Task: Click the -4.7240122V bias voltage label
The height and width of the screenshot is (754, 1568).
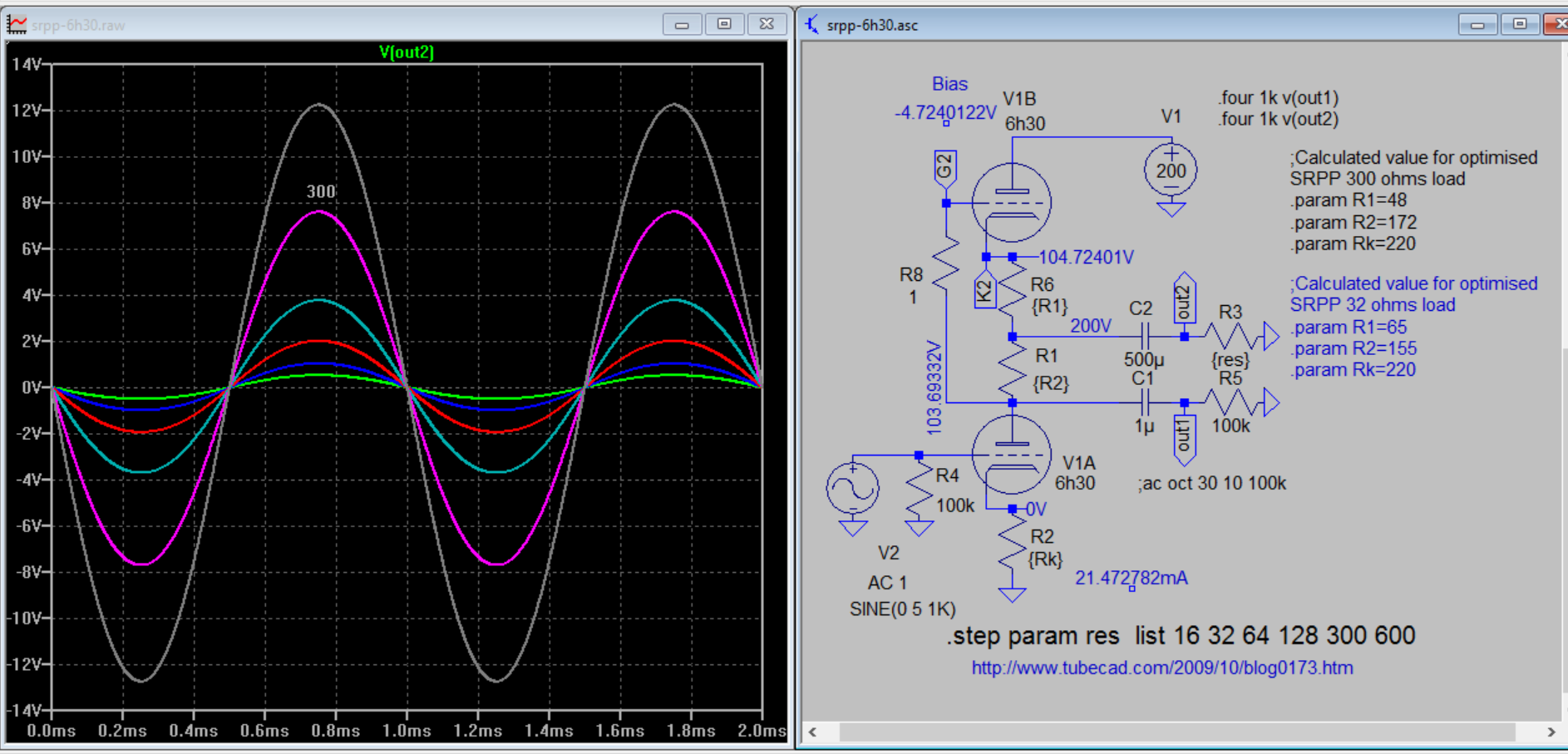Action: (945, 113)
